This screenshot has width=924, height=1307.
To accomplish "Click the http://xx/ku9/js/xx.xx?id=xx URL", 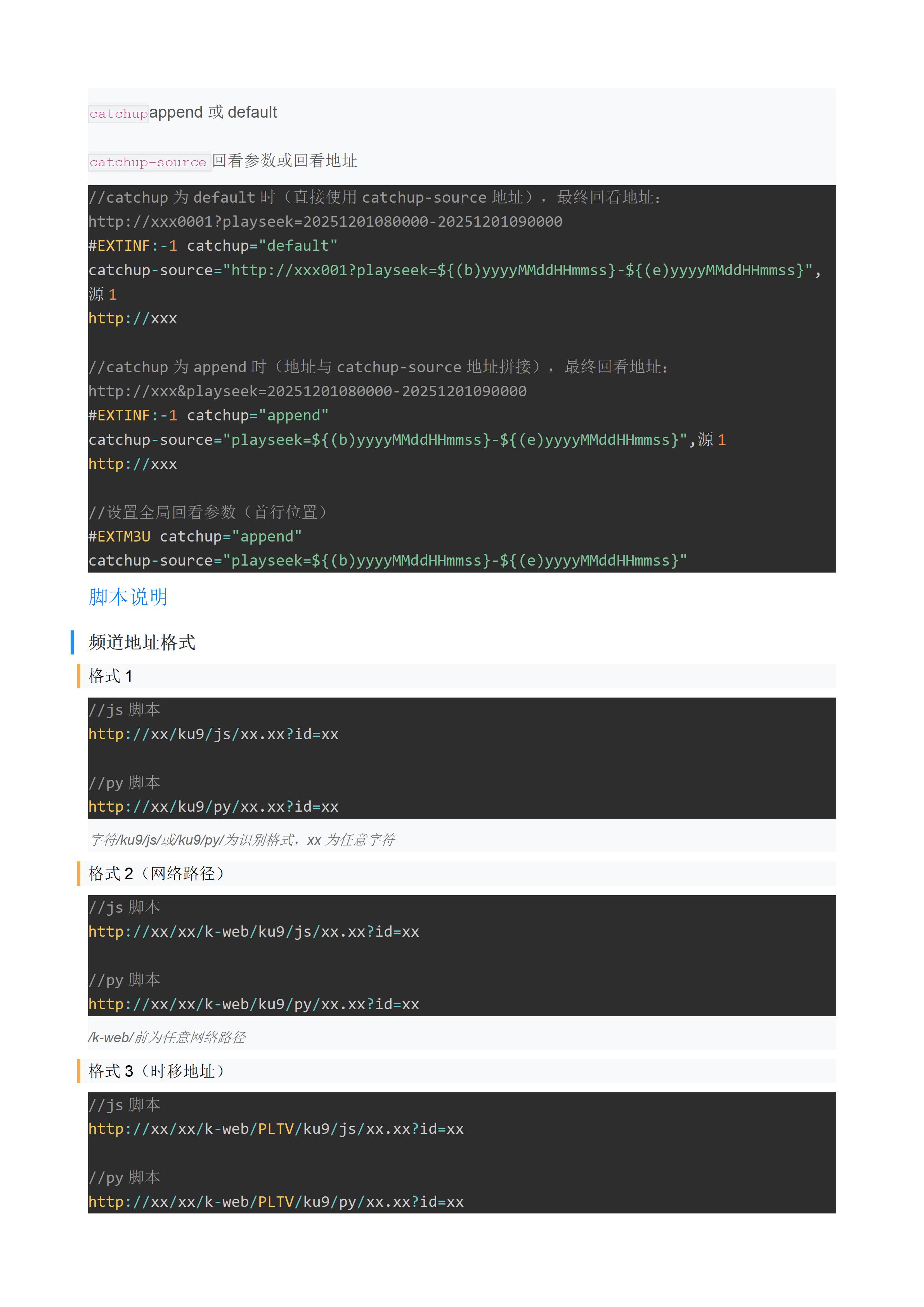I will tap(213, 734).
